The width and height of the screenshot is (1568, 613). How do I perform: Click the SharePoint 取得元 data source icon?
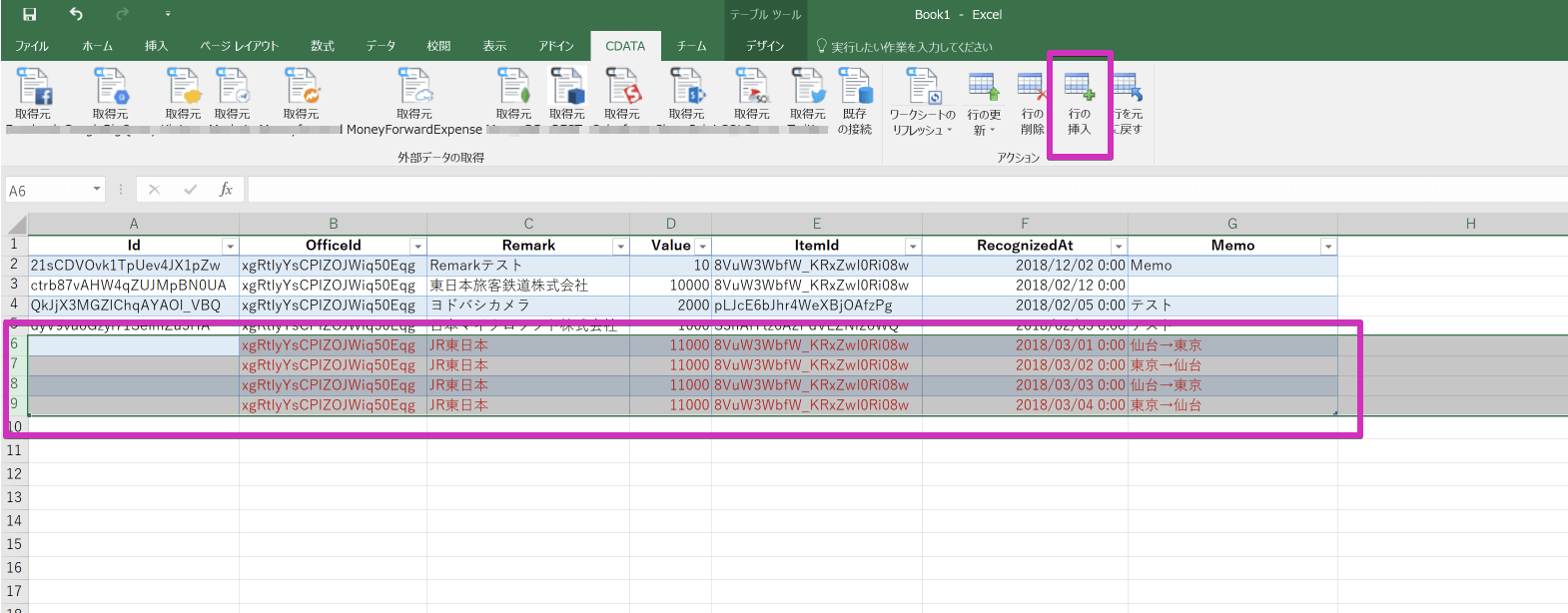pyautogui.click(x=686, y=88)
